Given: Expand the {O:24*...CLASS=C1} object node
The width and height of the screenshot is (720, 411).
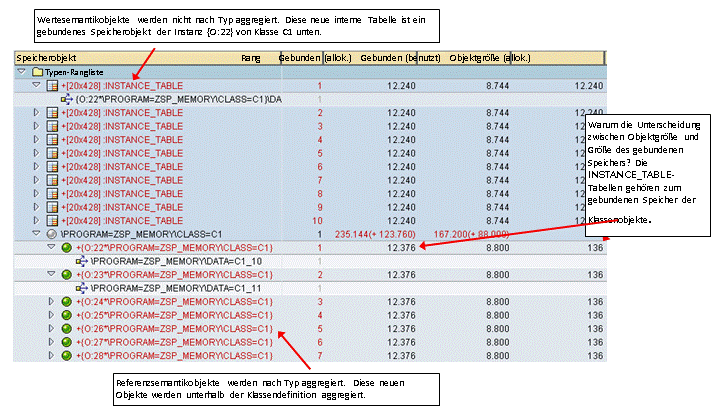Looking at the screenshot, I should [x=51, y=302].
